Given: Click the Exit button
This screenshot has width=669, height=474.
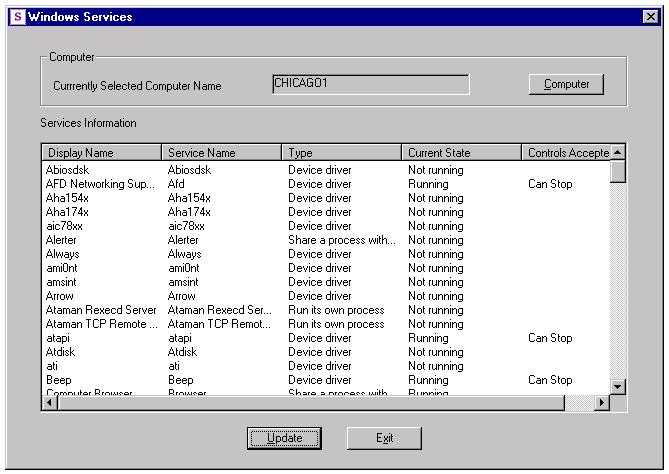Looking at the screenshot, I should (384, 438).
